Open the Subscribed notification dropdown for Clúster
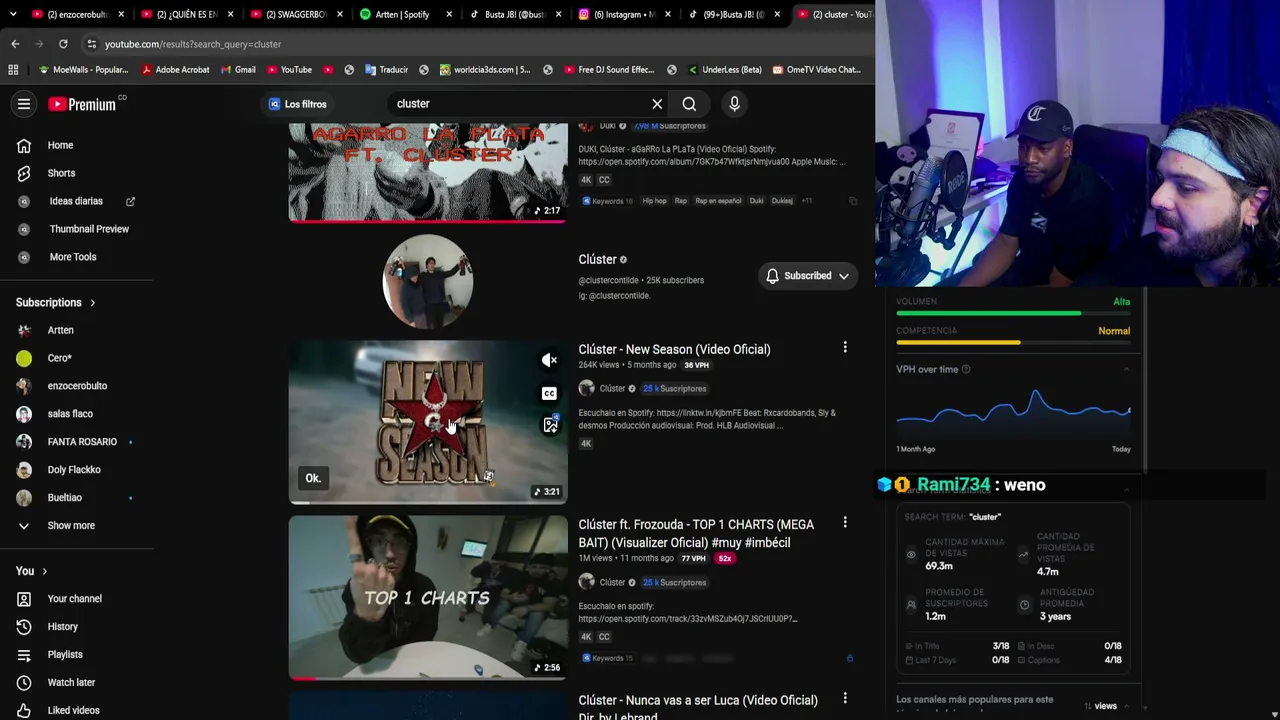Viewport: 1280px width, 720px height. [x=807, y=276]
